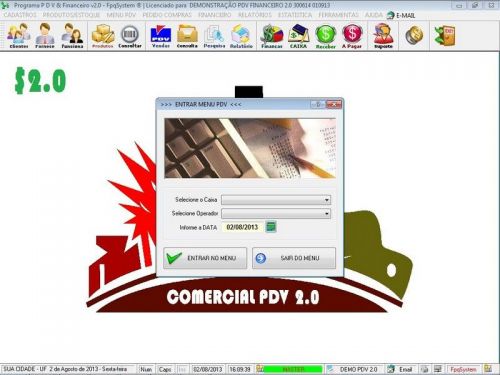Open the PEDIDO COMPRAS menu

167,15
